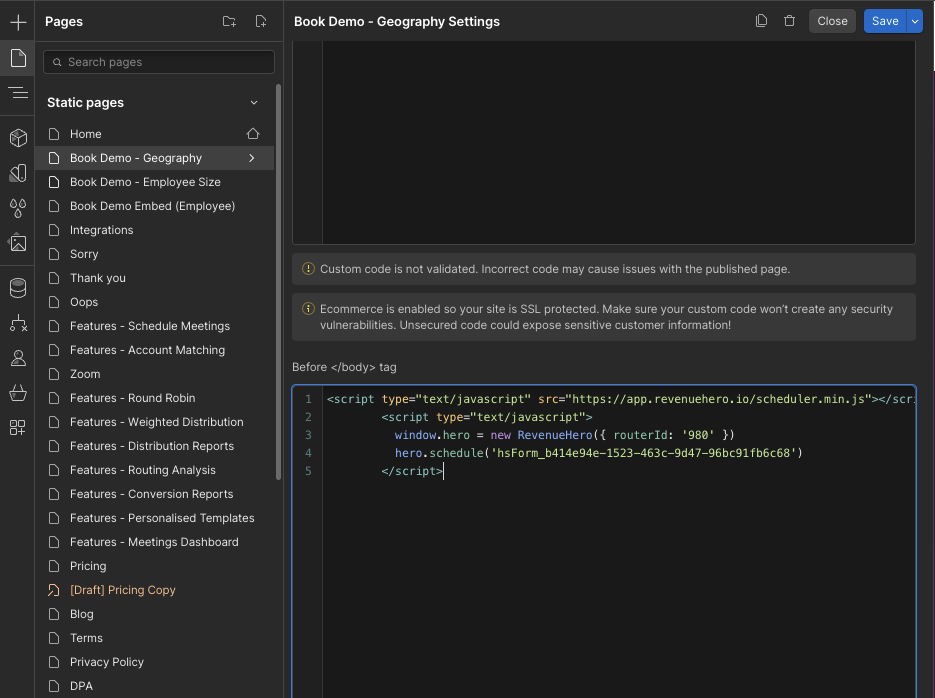Create a new page
Image resolution: width=935 pixels, height=698 pixels.
pos(261,21)
